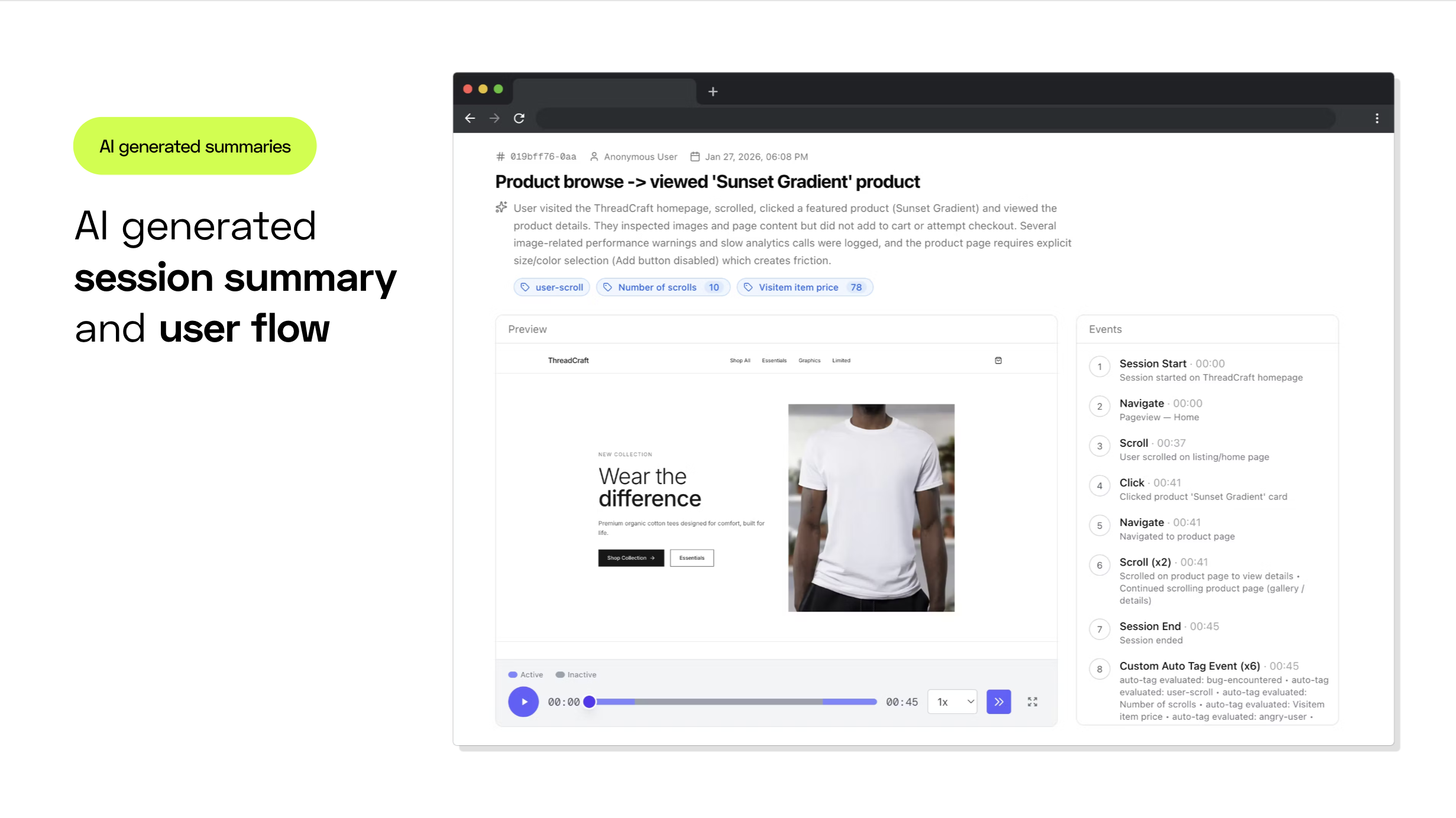Click the AI summary sparkle icon
Image resolution: width=1456 pixels, height=818 pixels.
(501, 207)
